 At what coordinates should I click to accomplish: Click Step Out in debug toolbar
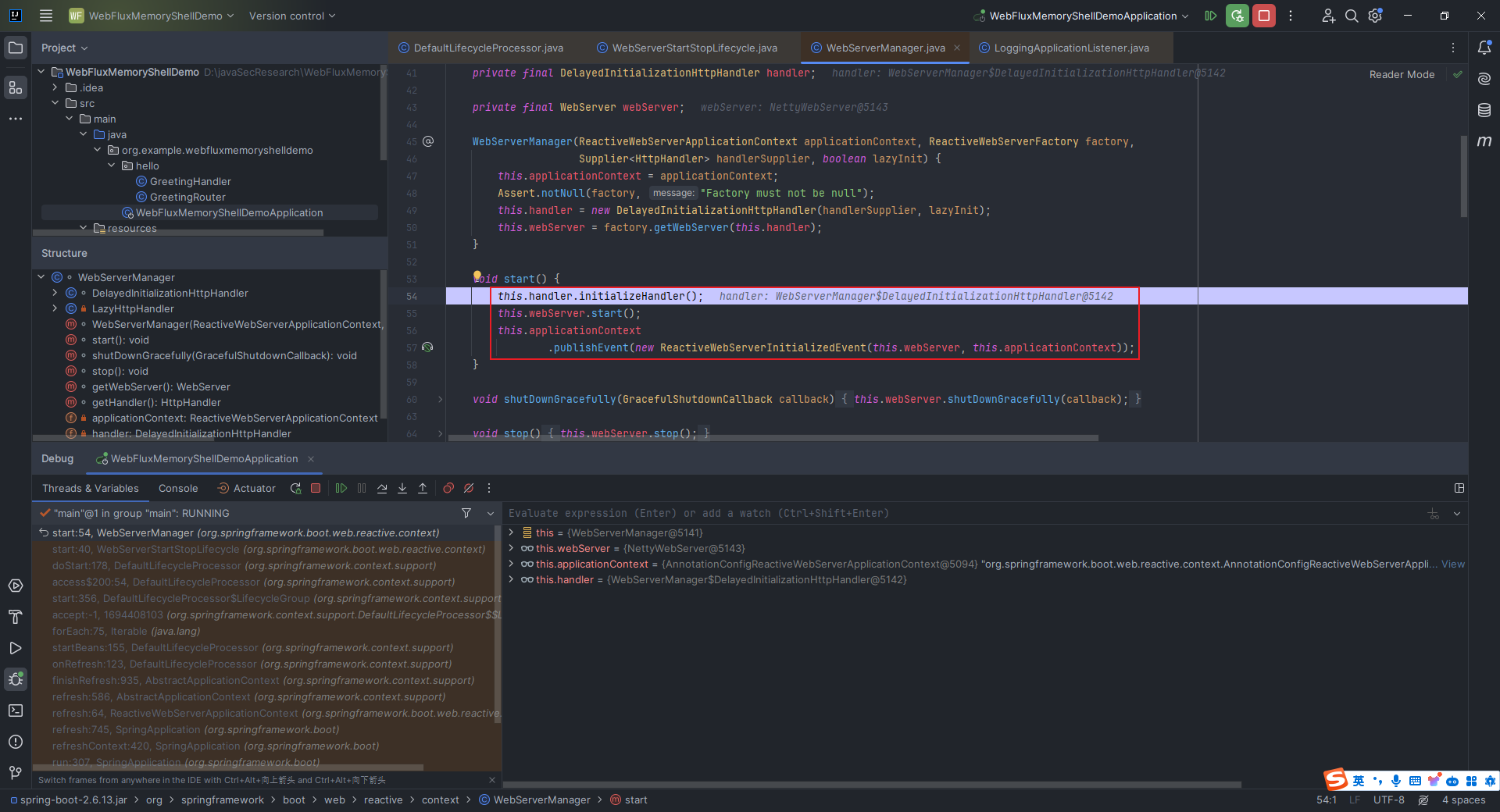(423, 488)
